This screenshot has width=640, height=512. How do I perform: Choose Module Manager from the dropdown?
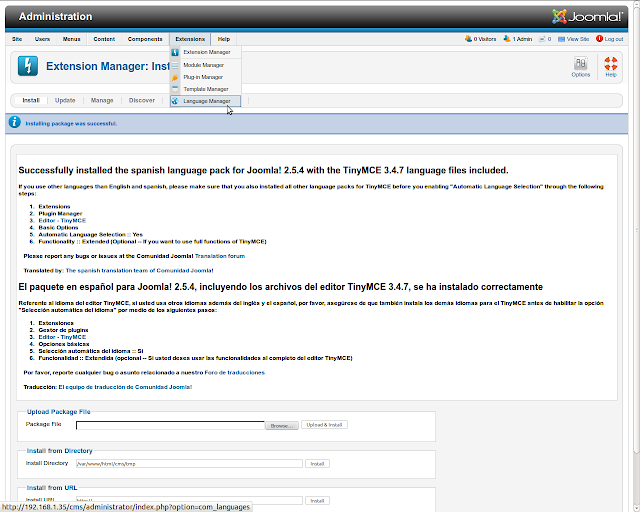[206, 65]
